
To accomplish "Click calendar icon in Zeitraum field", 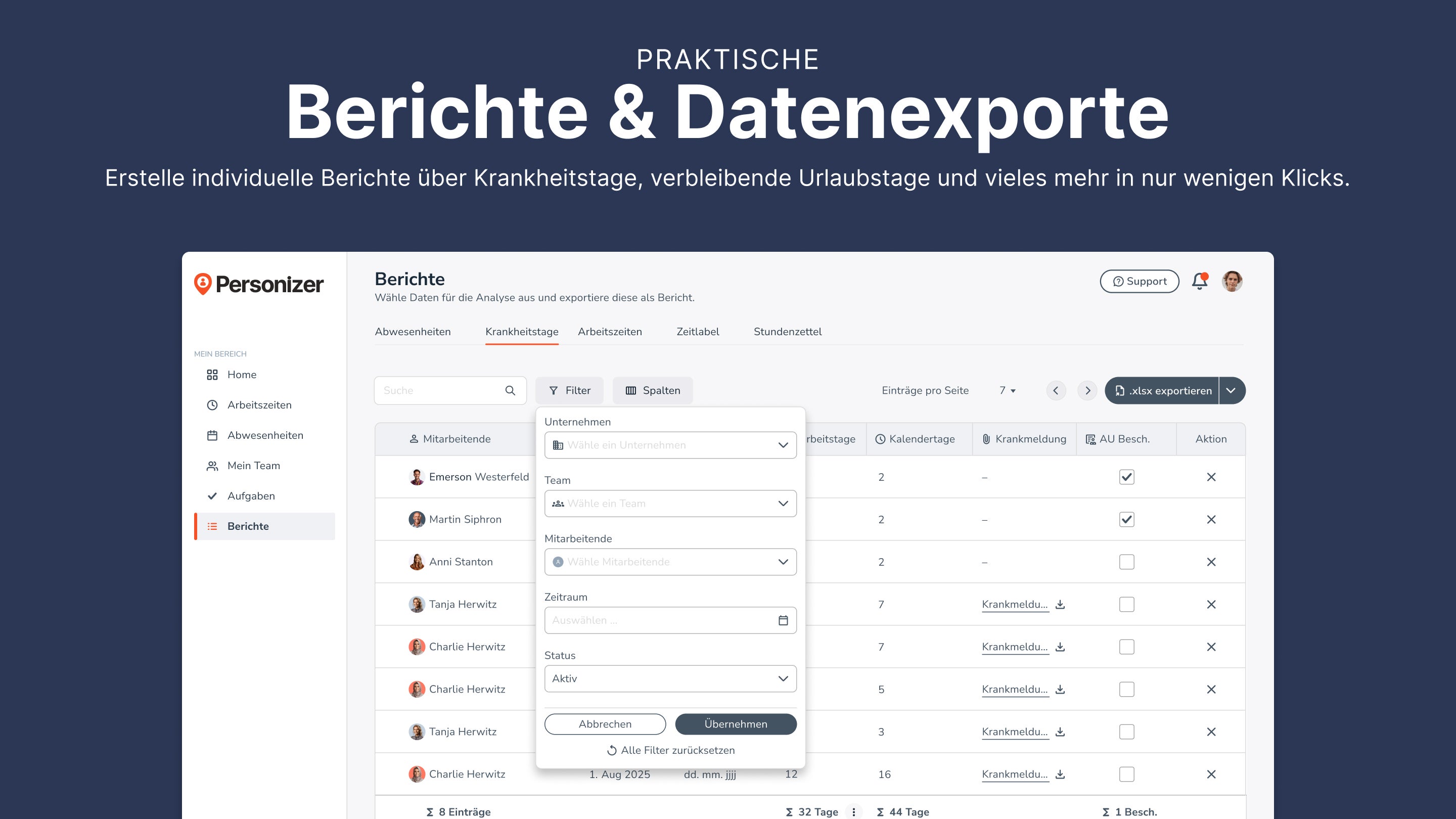I will pos(783,620).
